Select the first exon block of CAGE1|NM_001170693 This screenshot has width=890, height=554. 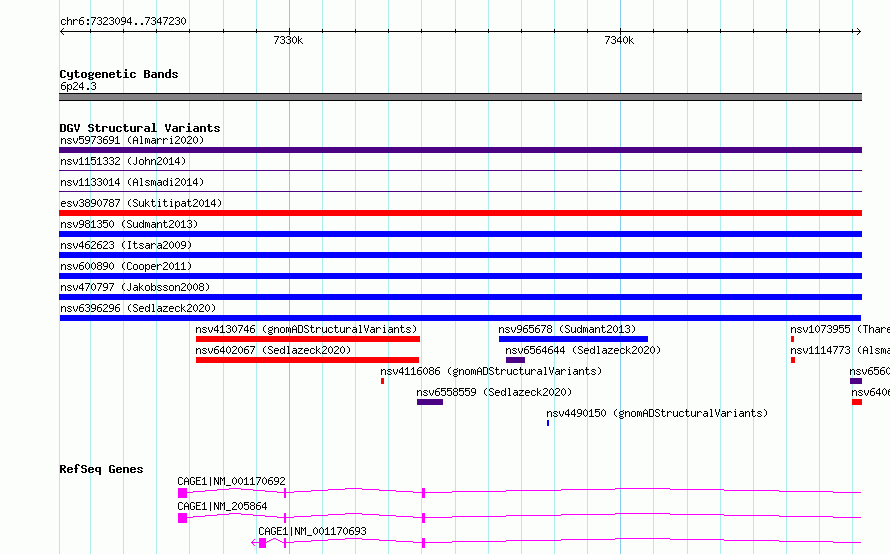click(x=262, y=543)
